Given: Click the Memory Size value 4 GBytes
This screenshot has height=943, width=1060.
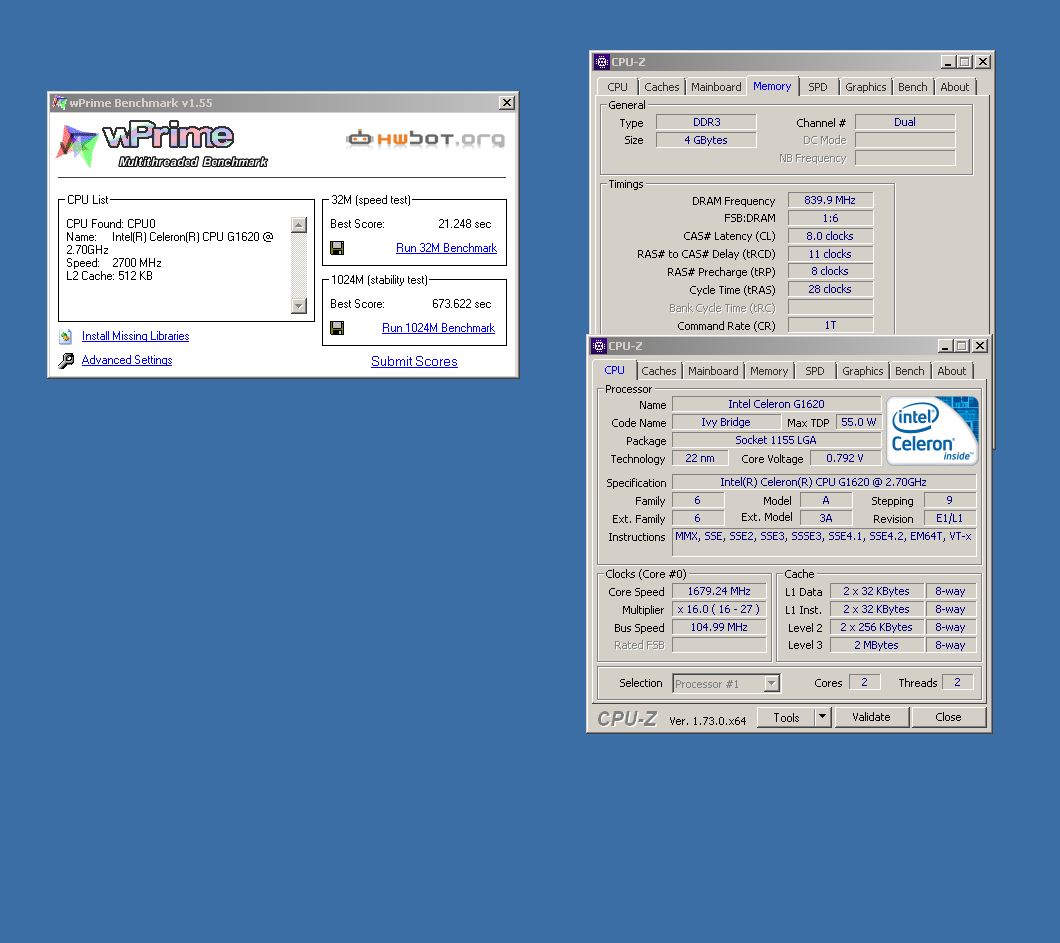Looking at the screenshot, I should 706,140.
